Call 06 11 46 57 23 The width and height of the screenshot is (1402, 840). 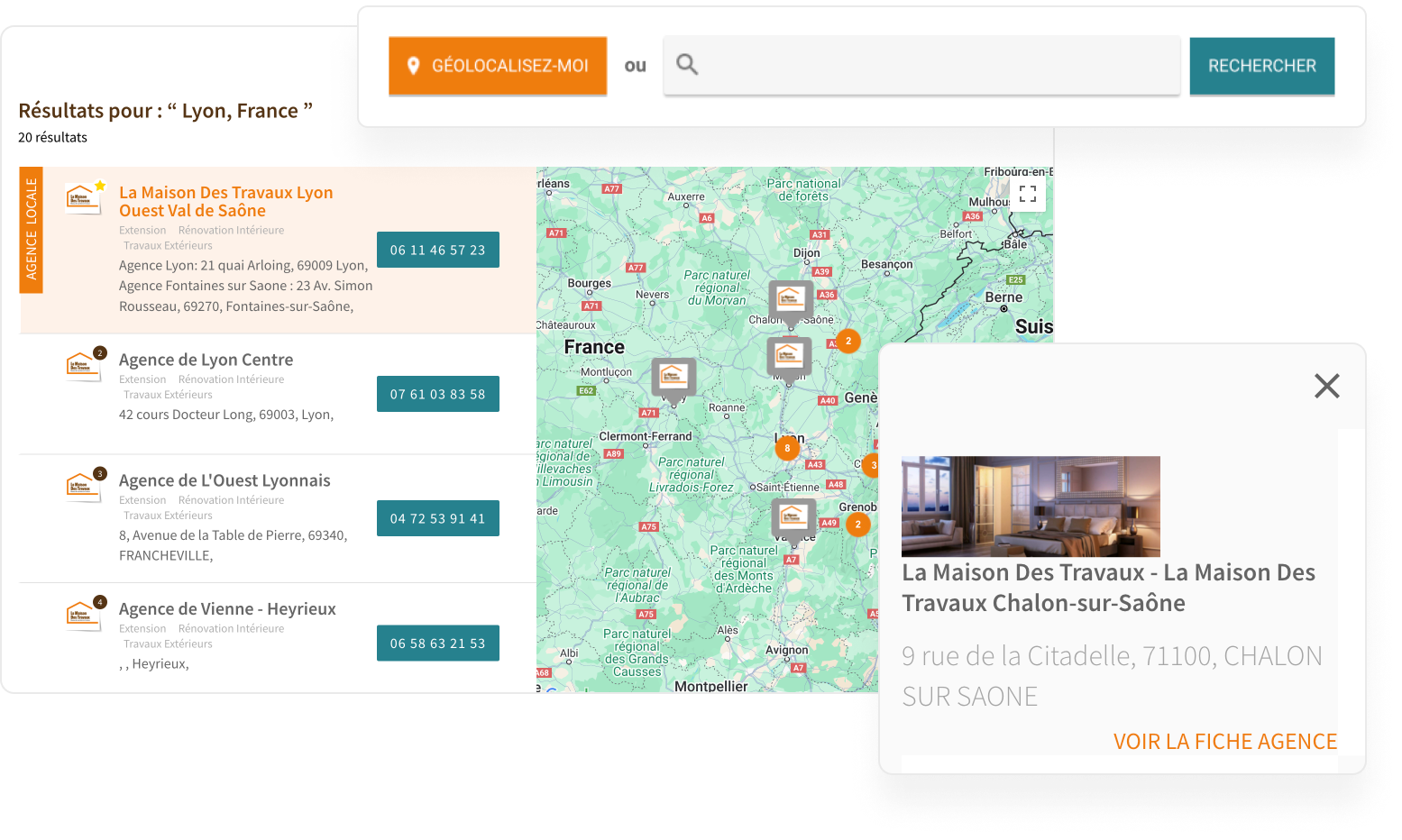coord(438,250)
